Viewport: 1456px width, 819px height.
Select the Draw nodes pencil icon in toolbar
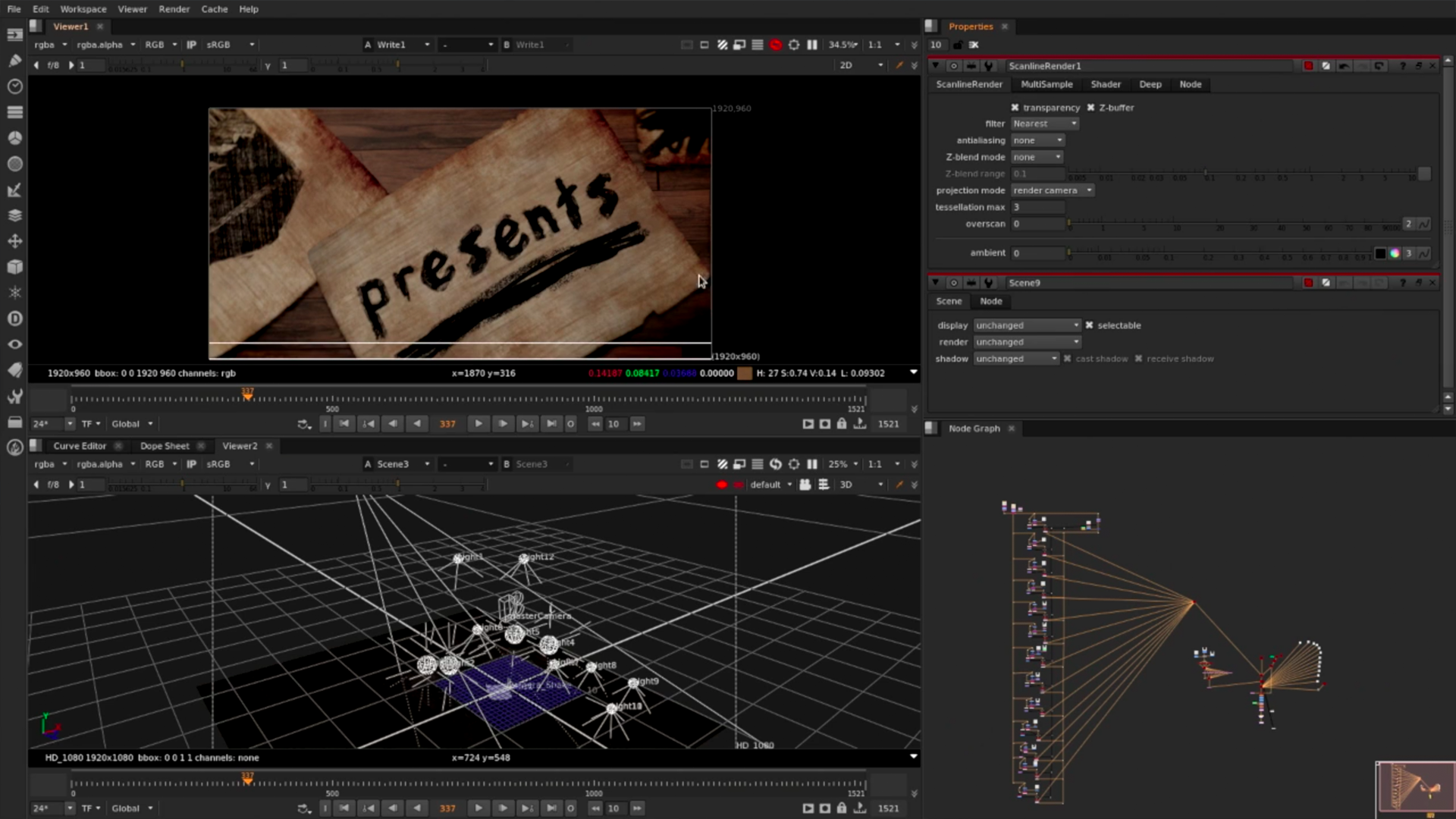pos(14,61)
